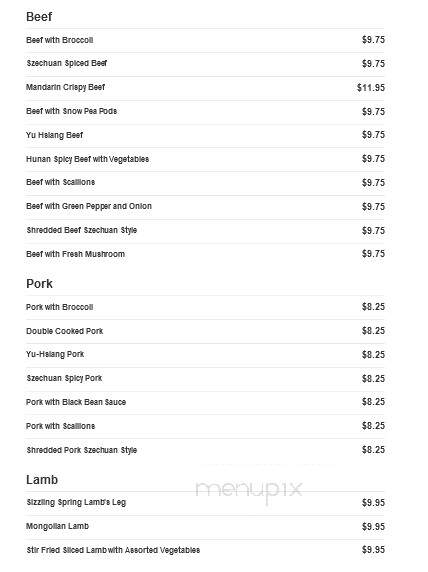Click the Pork section heading
428x572 pixels.
[39, 283]
